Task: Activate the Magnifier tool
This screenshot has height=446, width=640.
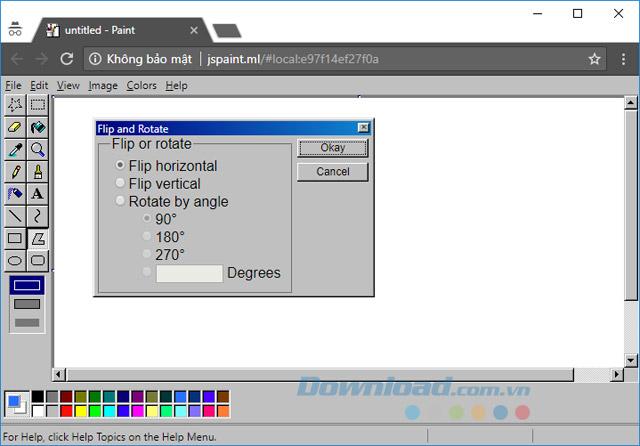Action: pyautogui.click(x=37, y=149)
